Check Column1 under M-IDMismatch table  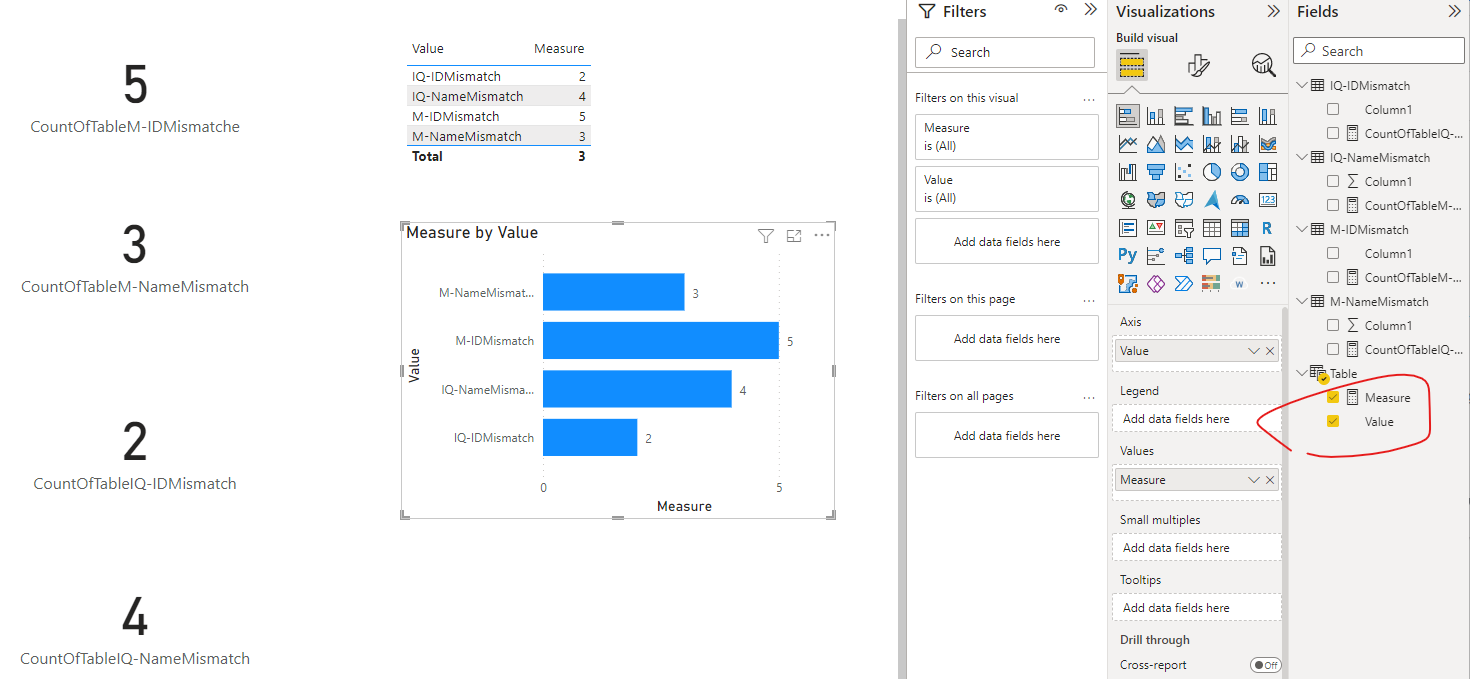pyautogui.click(x=1332, y=253)
